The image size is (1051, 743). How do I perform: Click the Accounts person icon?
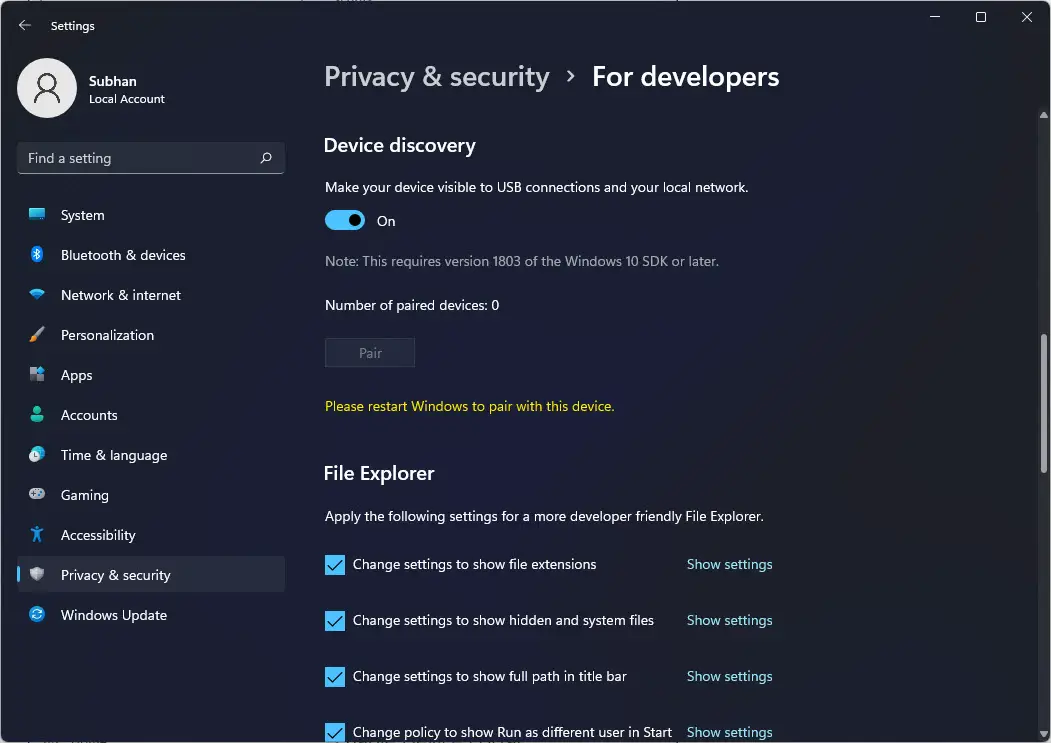(x=37, y=414)
